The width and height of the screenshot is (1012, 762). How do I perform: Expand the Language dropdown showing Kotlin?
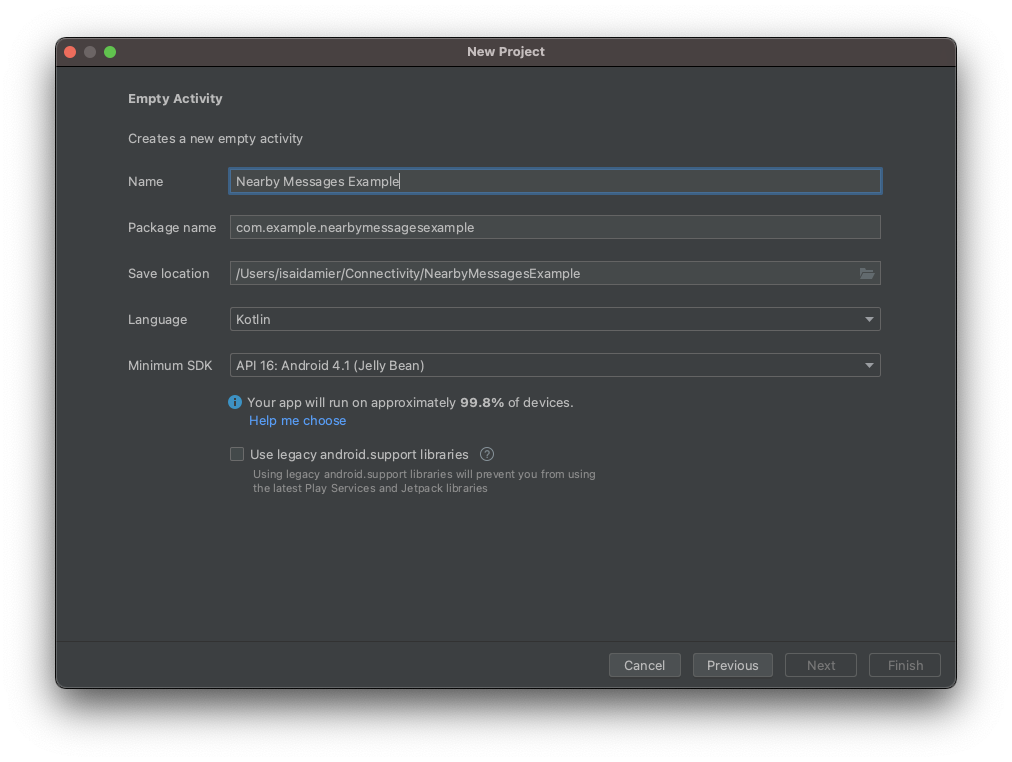point(555,320)
